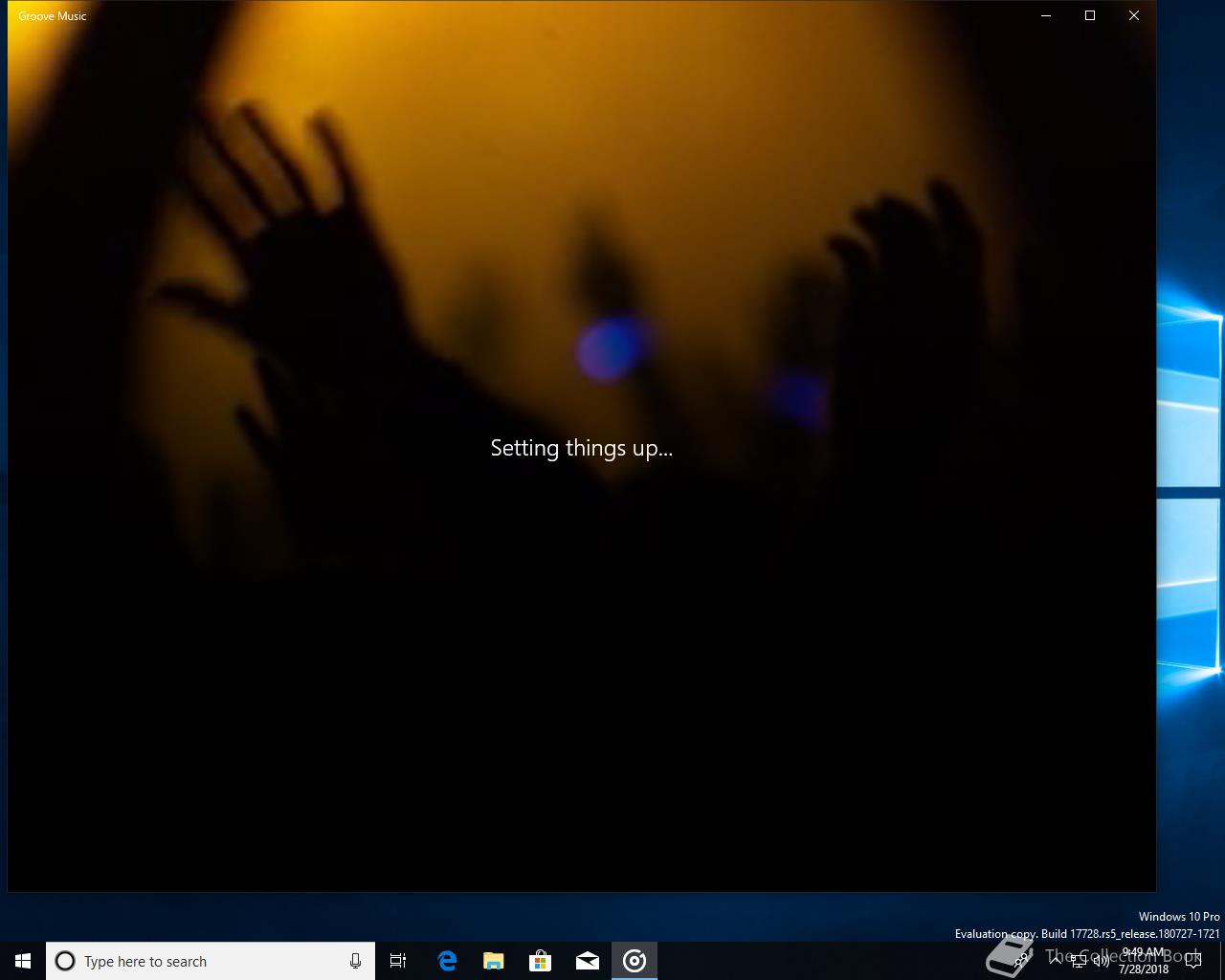This screenshot has height=980, width=1225.
Task: Open File Explorer from the taskbar
Action: pyautogui.click(x=494, y=961)
